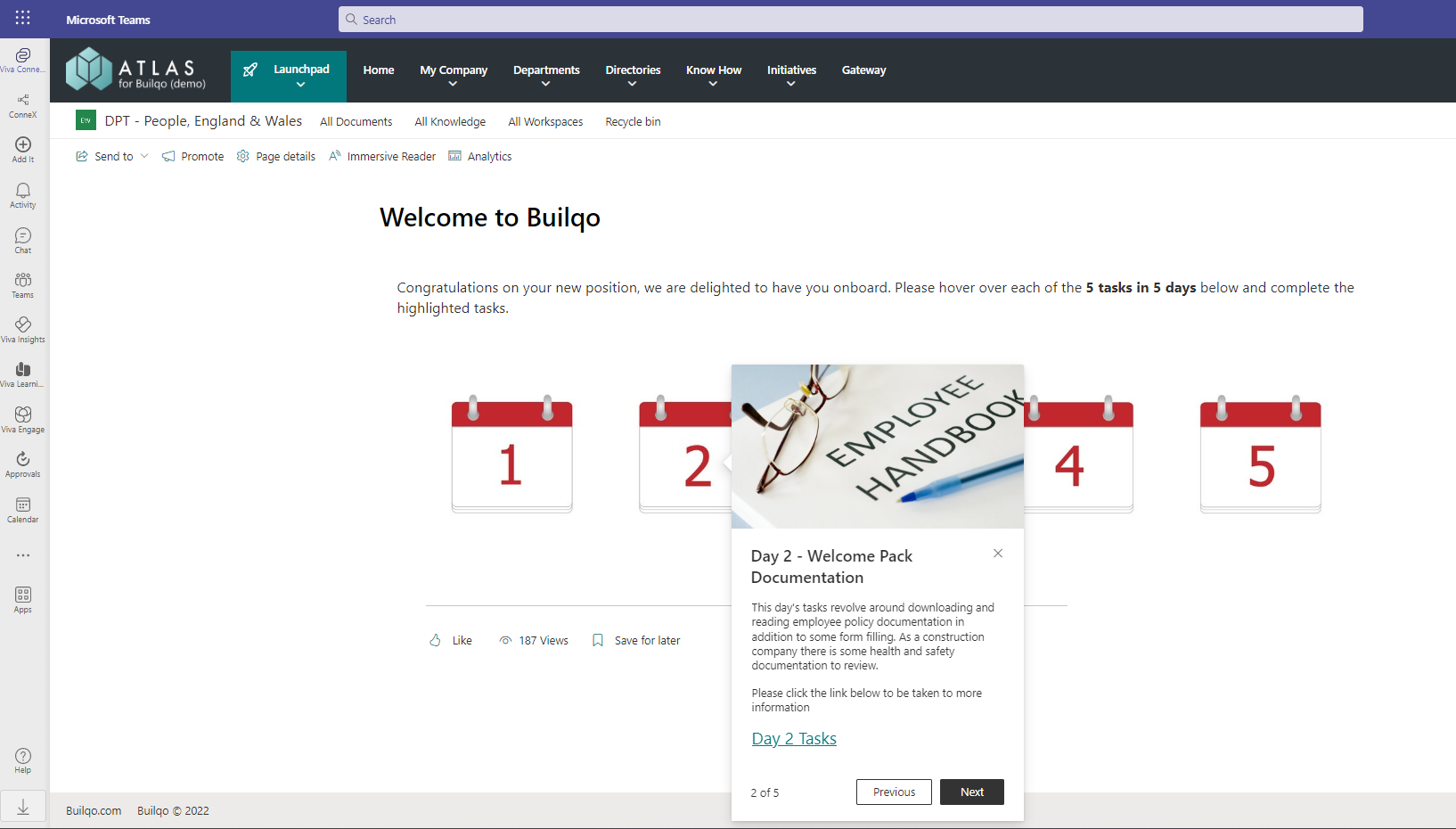Like this page
This screenshot has width=1456, height=829.
point(451,640)
